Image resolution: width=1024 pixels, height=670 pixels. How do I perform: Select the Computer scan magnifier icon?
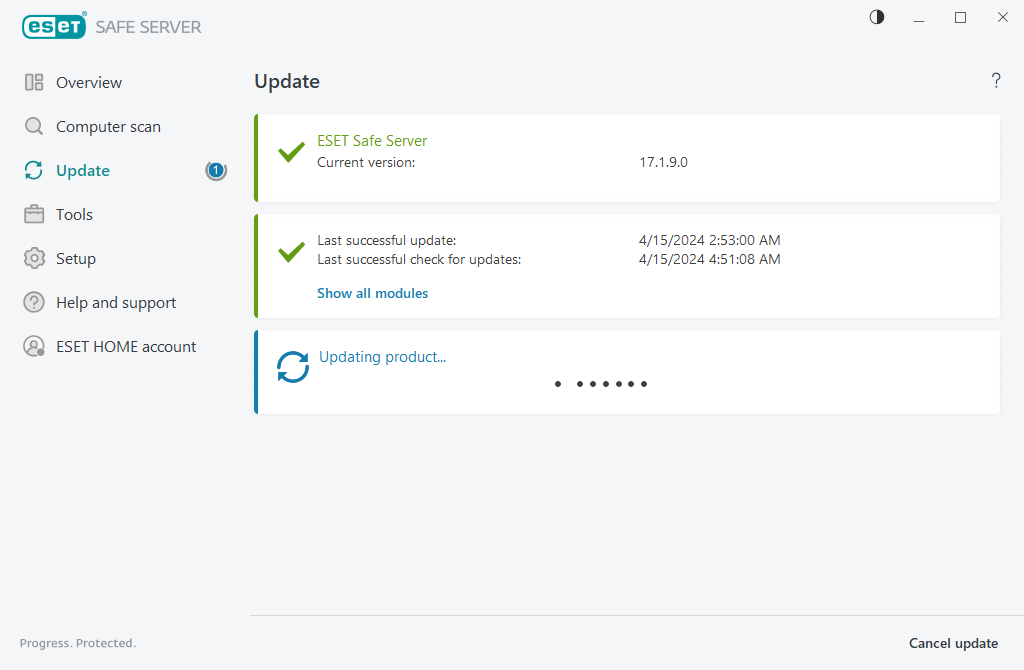click(31, 126)
